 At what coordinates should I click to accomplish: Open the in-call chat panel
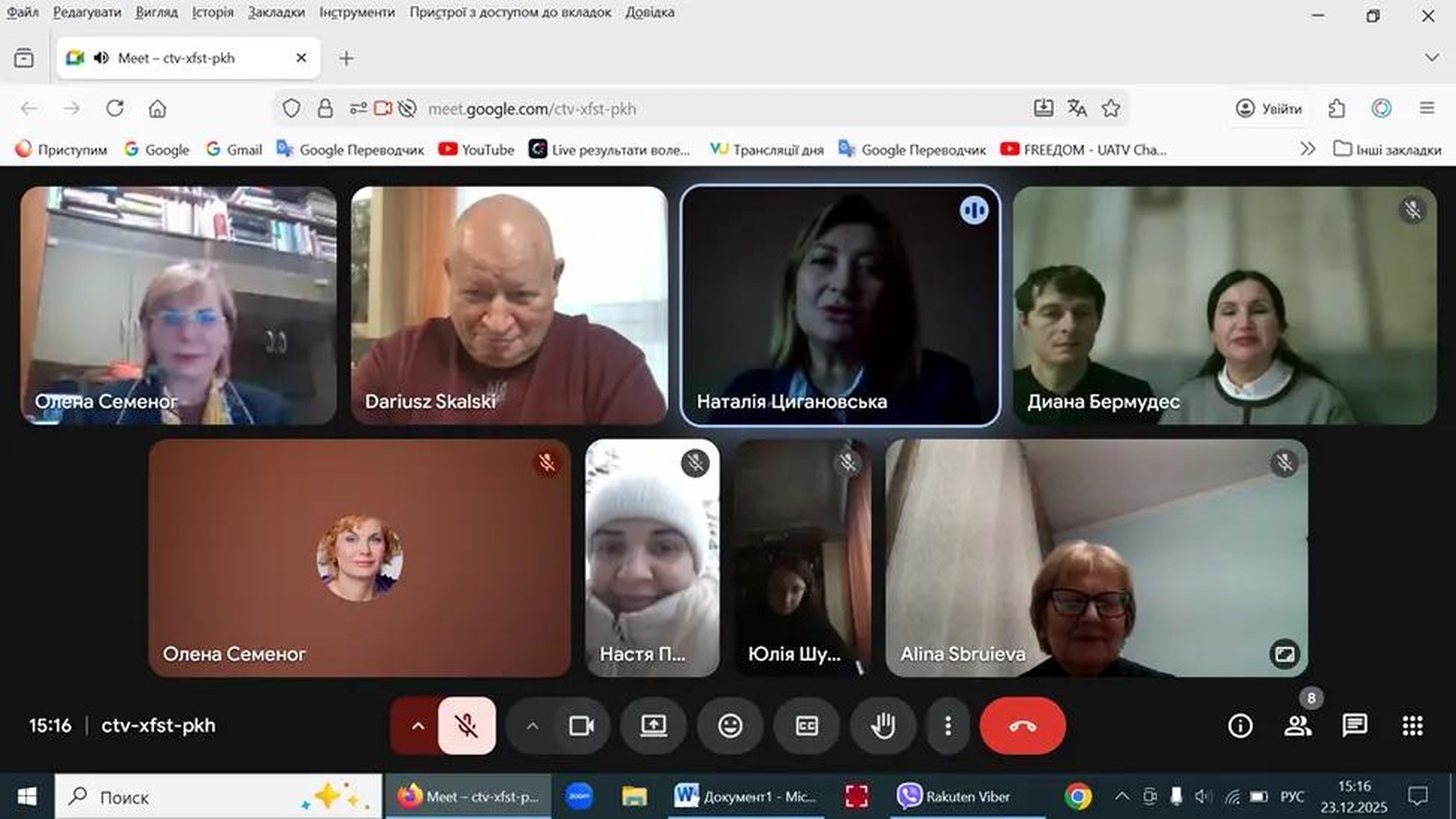1354,726
